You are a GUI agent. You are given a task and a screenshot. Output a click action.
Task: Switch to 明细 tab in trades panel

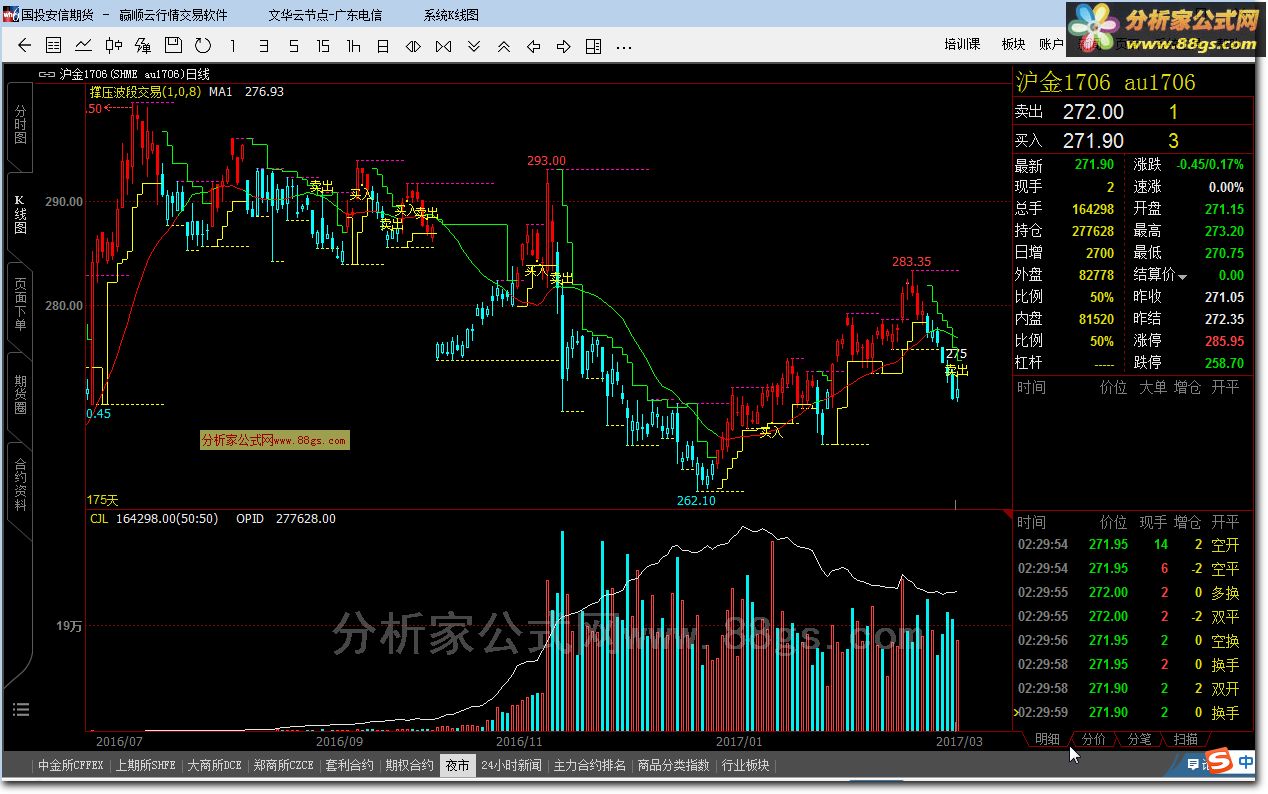(x=1047, y=739)
